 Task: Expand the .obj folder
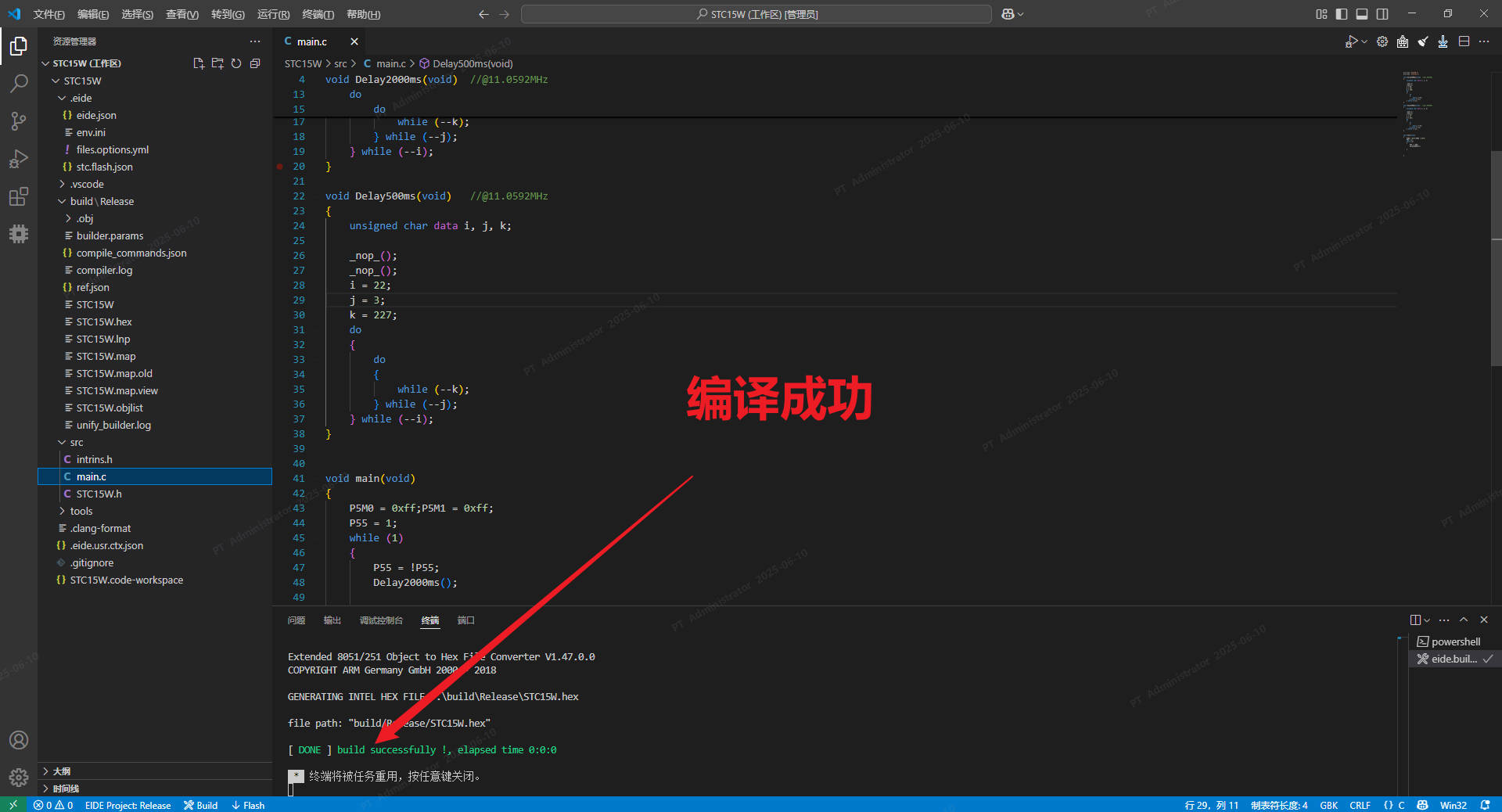(68, 218)
